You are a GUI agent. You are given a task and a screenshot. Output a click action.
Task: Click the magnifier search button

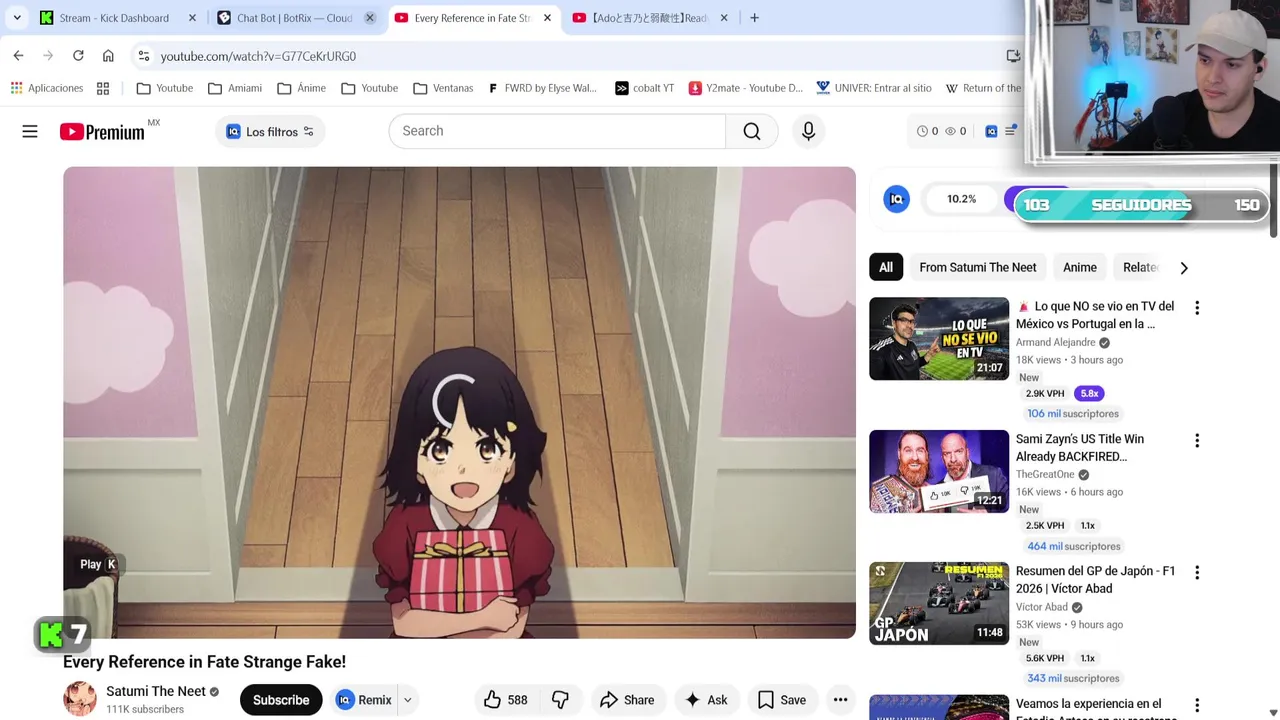point(752,131)
